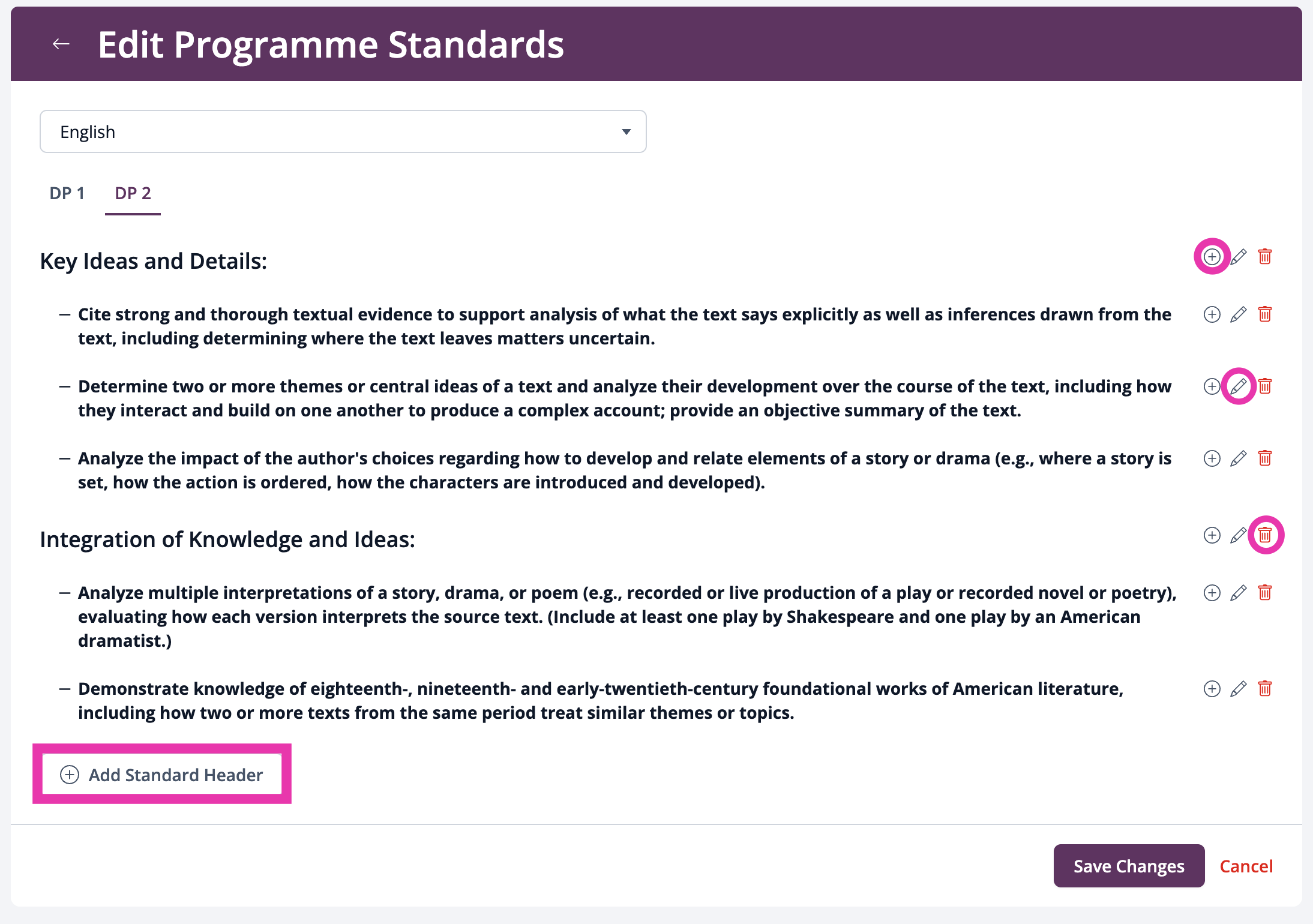This screenshot has height=924, width=1313.
Task: Delete the 'Demonstrate knowledge of eighteenth' standard
Action: click(x=1265, y=689)
